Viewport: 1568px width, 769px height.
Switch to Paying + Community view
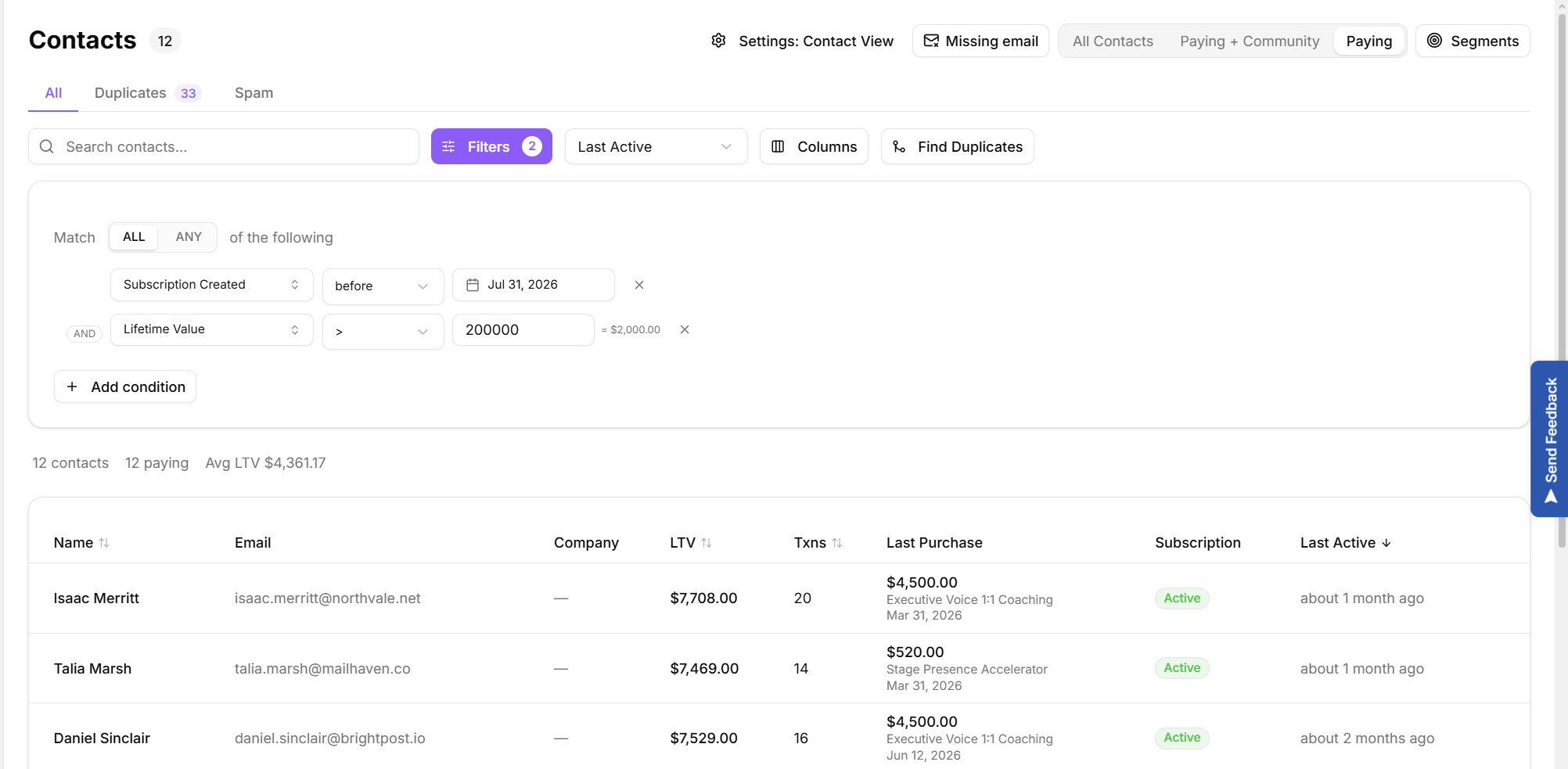[x=1250, y=41]
